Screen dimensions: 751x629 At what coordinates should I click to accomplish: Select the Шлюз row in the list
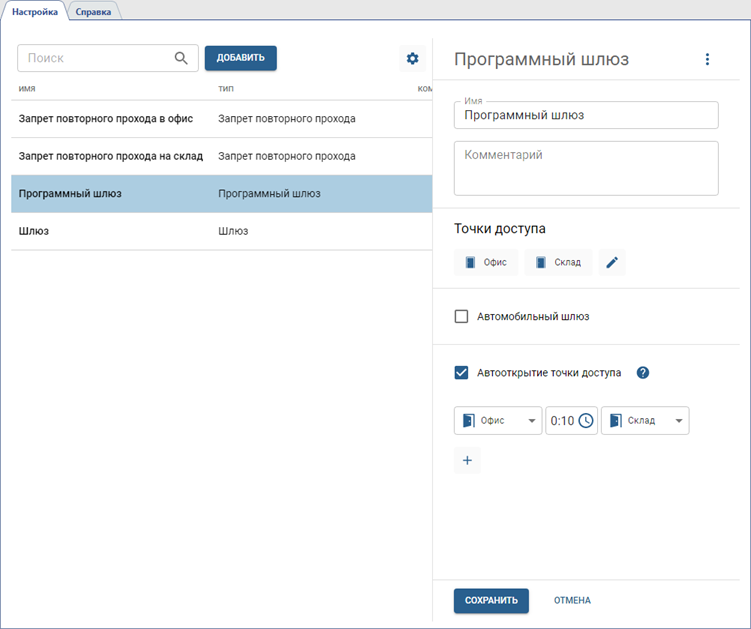click(220, 231)
